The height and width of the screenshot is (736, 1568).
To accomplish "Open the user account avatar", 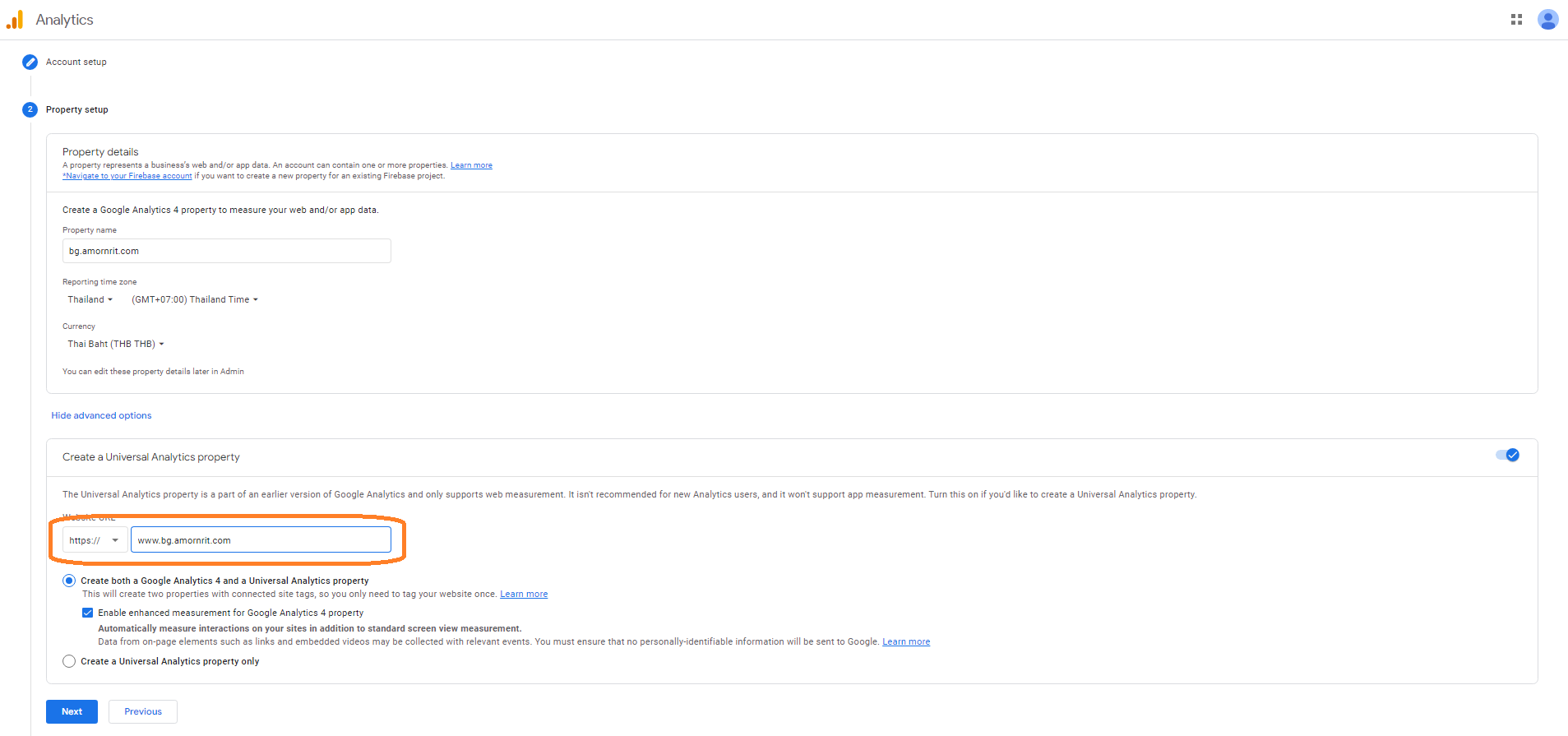I will (x=1547, y=20).
